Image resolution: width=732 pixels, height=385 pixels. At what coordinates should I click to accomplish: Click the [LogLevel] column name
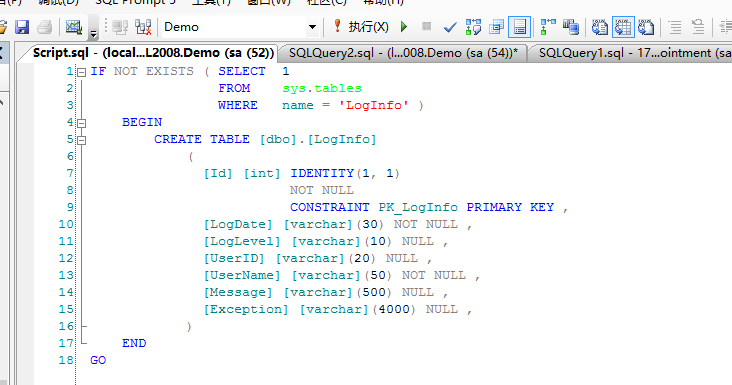(242, 242)
